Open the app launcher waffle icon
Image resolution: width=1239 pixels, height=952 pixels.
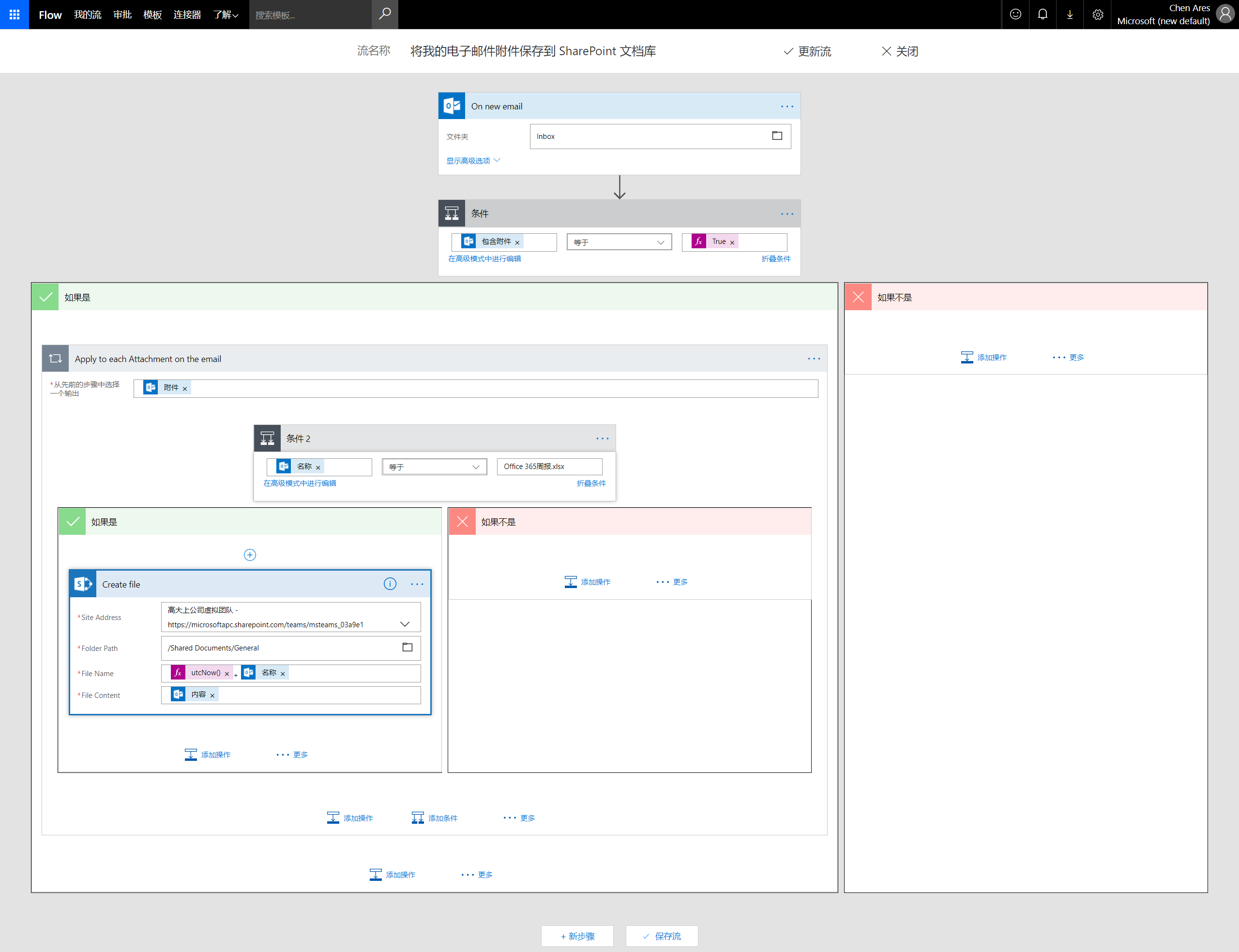coord(14,14)
